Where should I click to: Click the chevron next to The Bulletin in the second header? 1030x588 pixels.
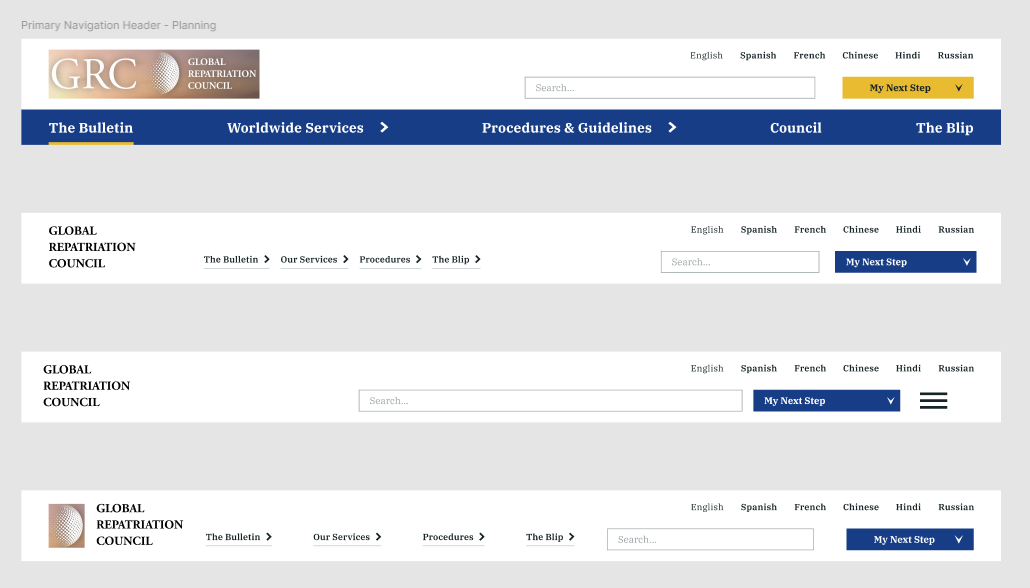267,260
